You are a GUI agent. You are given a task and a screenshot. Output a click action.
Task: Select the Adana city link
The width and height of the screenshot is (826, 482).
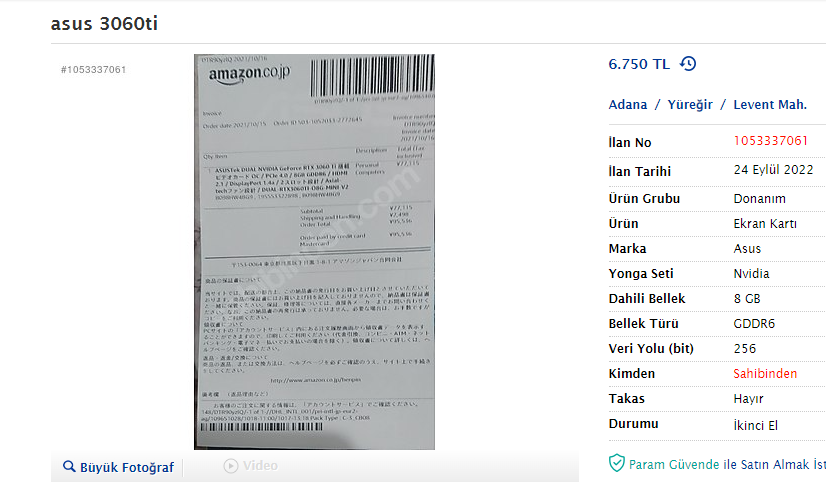tap(628, 104)
